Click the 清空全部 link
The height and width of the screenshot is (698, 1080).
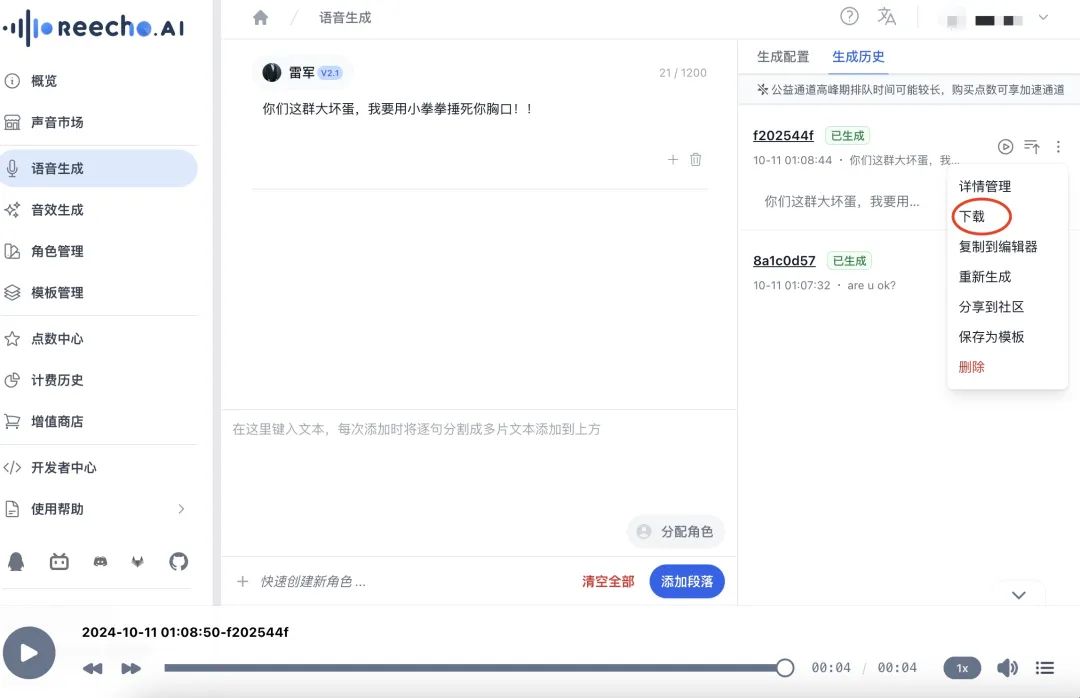pyautogui.click(x=608, y=581)
